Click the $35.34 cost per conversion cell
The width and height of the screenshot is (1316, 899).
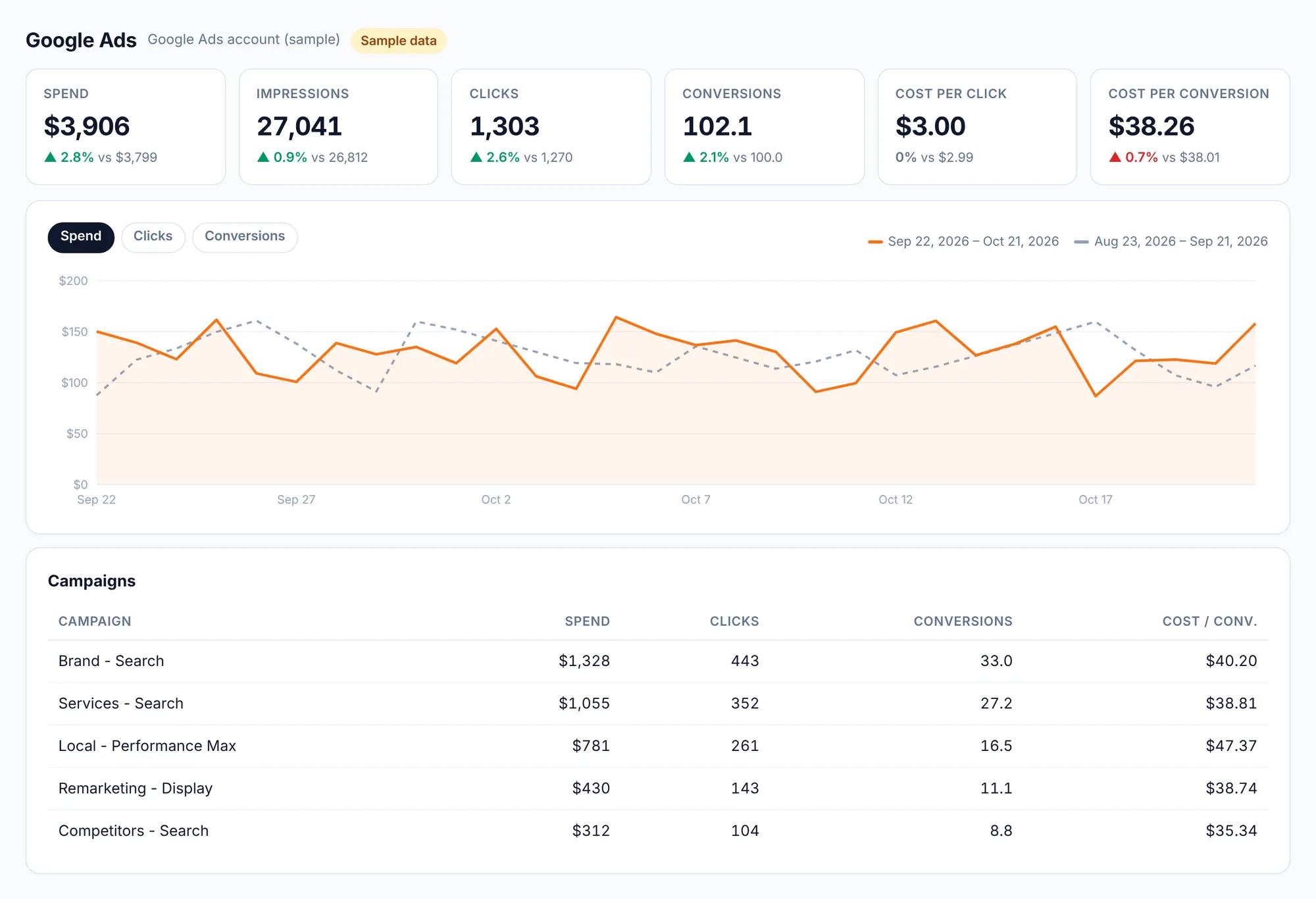point(1231,831)
